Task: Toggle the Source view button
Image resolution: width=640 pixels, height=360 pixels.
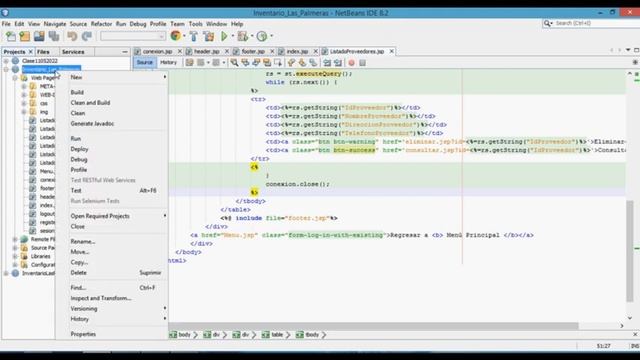Action: coord(144,62)
